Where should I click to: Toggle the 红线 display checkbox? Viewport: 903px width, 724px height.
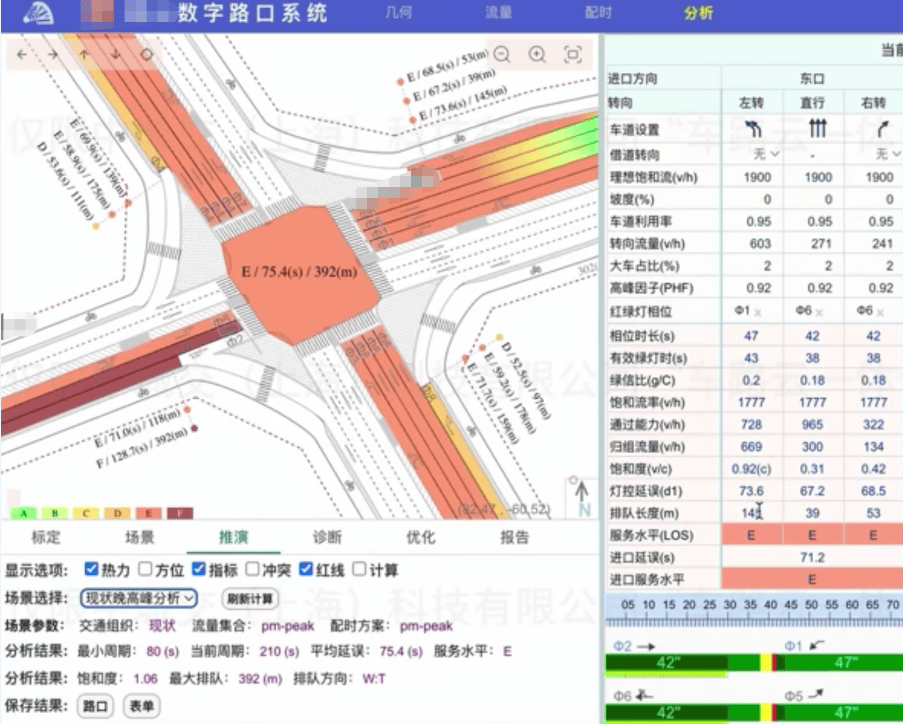[x=307, y=570]
